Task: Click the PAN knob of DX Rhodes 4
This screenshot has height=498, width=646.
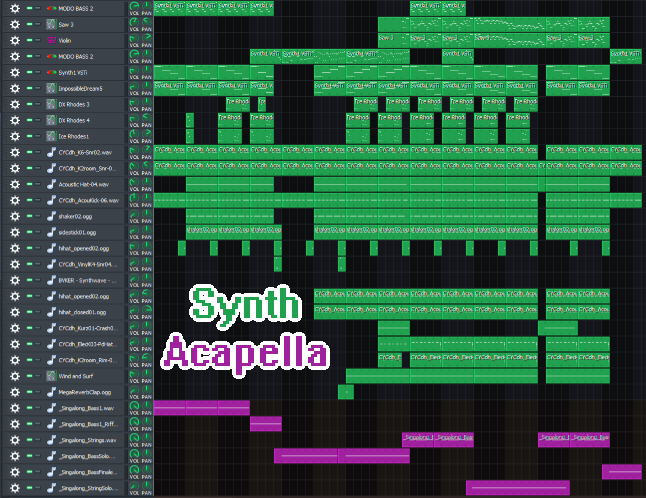Action: (147, 118)
